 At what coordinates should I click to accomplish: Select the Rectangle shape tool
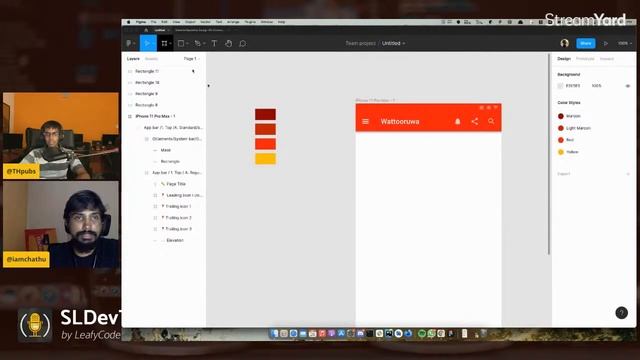click(x=181, y=43)
